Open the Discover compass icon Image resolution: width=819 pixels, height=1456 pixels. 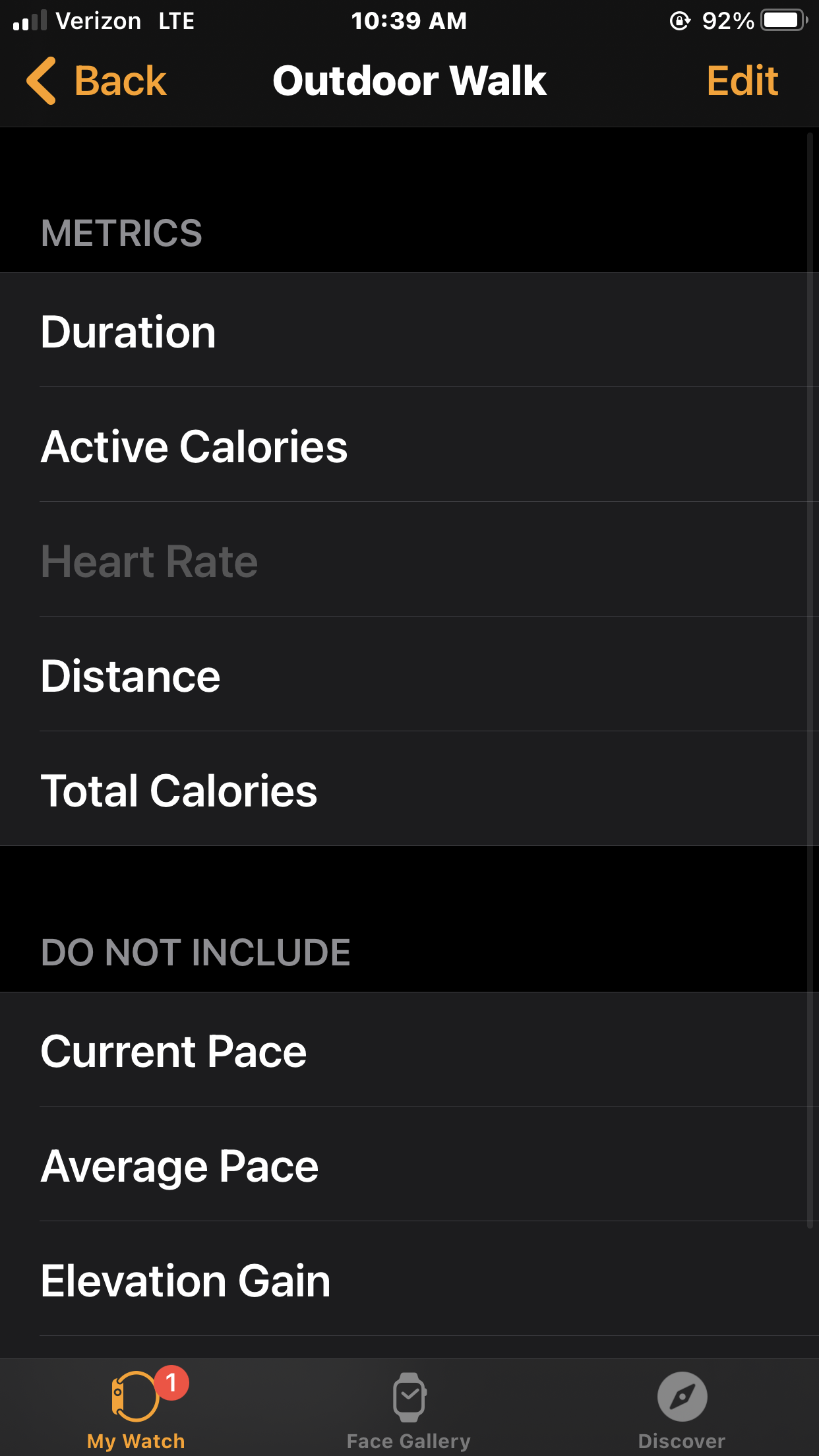(x=682, y=1397)
